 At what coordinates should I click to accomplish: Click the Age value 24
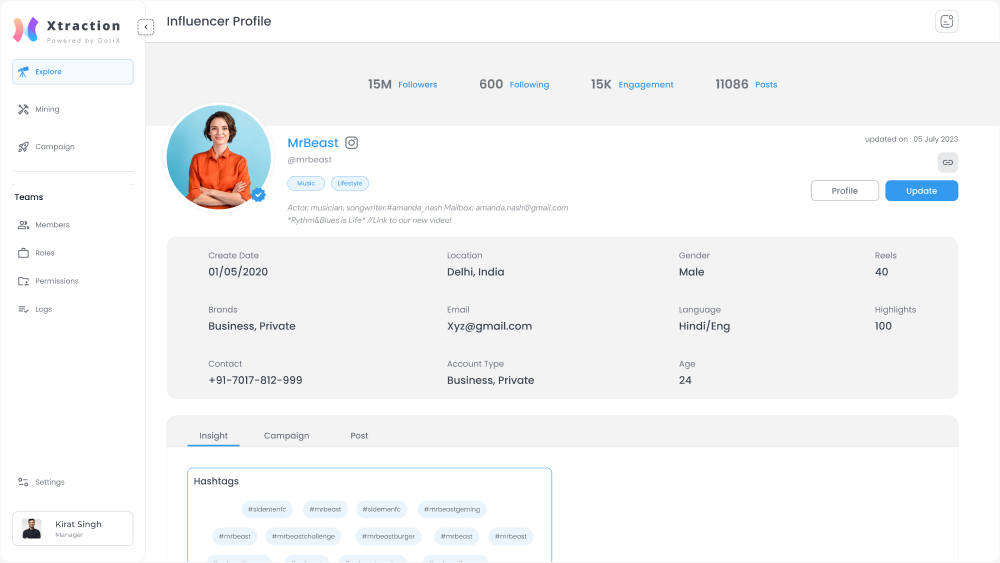click(685, 381)
